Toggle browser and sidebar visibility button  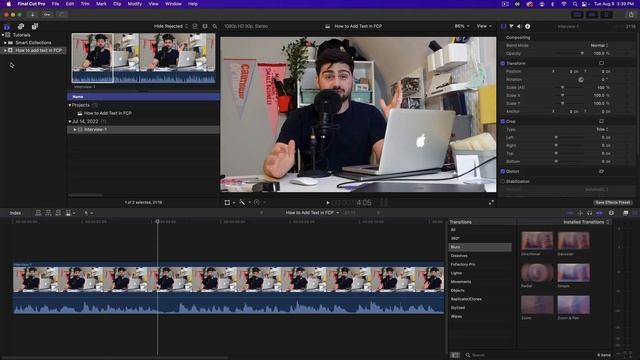click(577, 15)
